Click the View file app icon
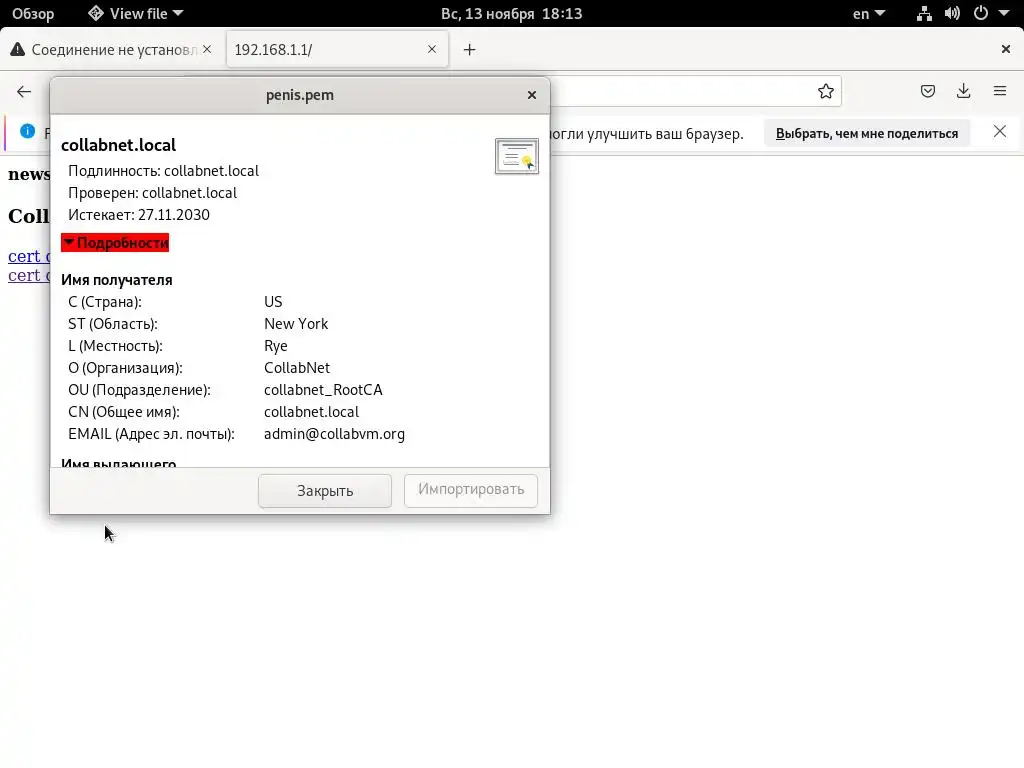The height and width of the screenshot is (768, 1024). [x=96, y=13]
